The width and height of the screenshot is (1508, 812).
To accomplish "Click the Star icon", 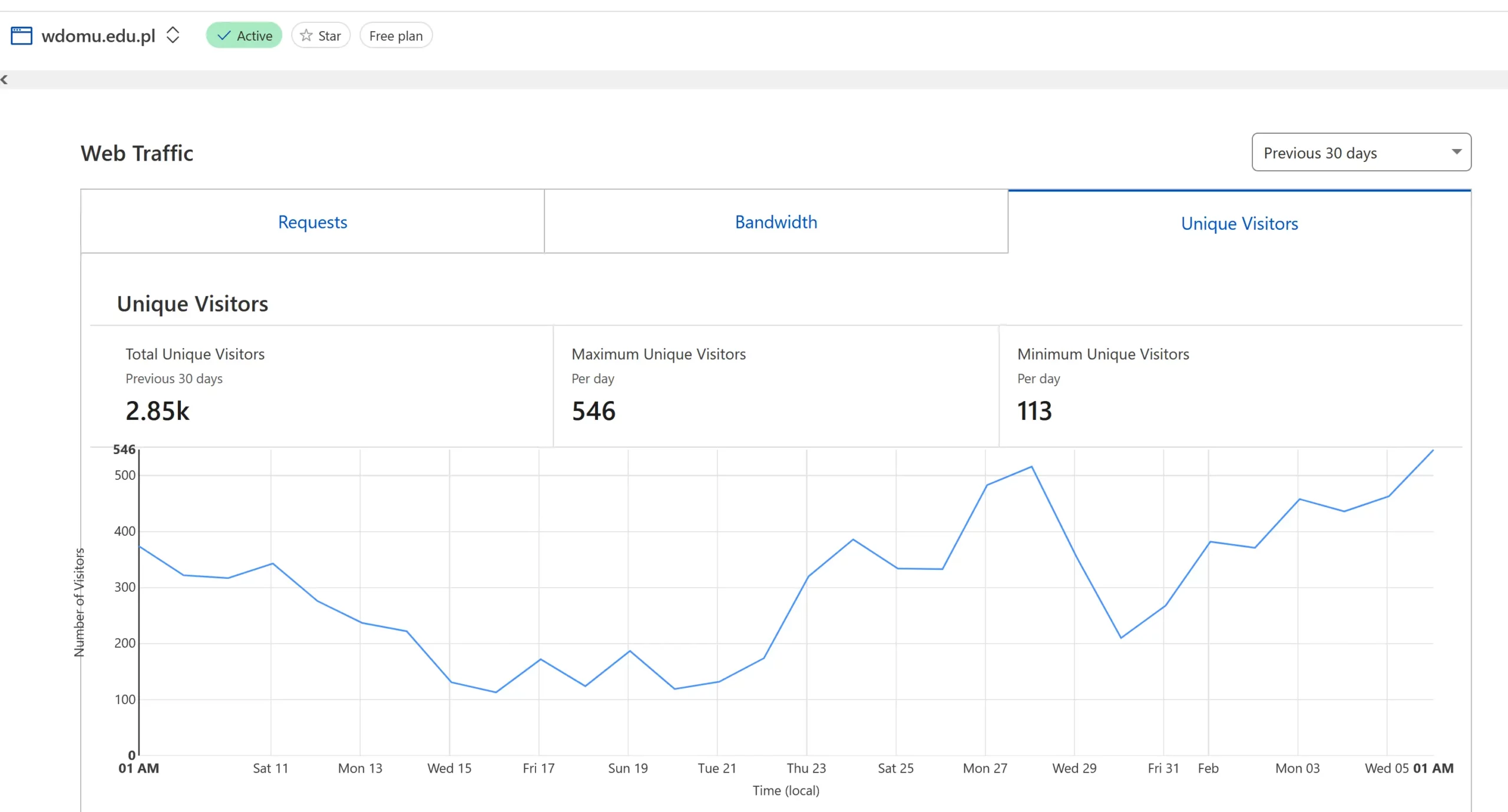I will click(x=306, y=35).
